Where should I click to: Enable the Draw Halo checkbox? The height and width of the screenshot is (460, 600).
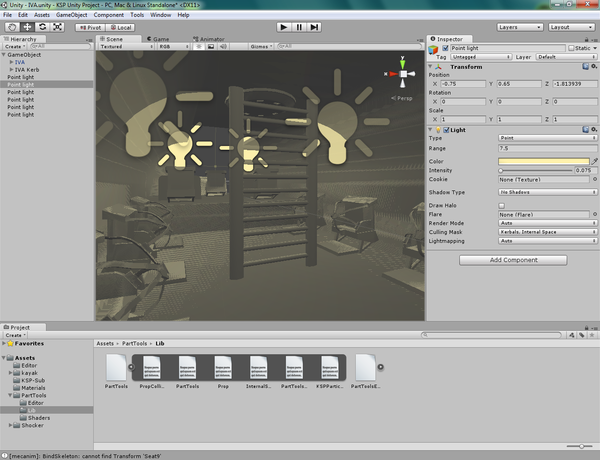(x=502, y=205)
